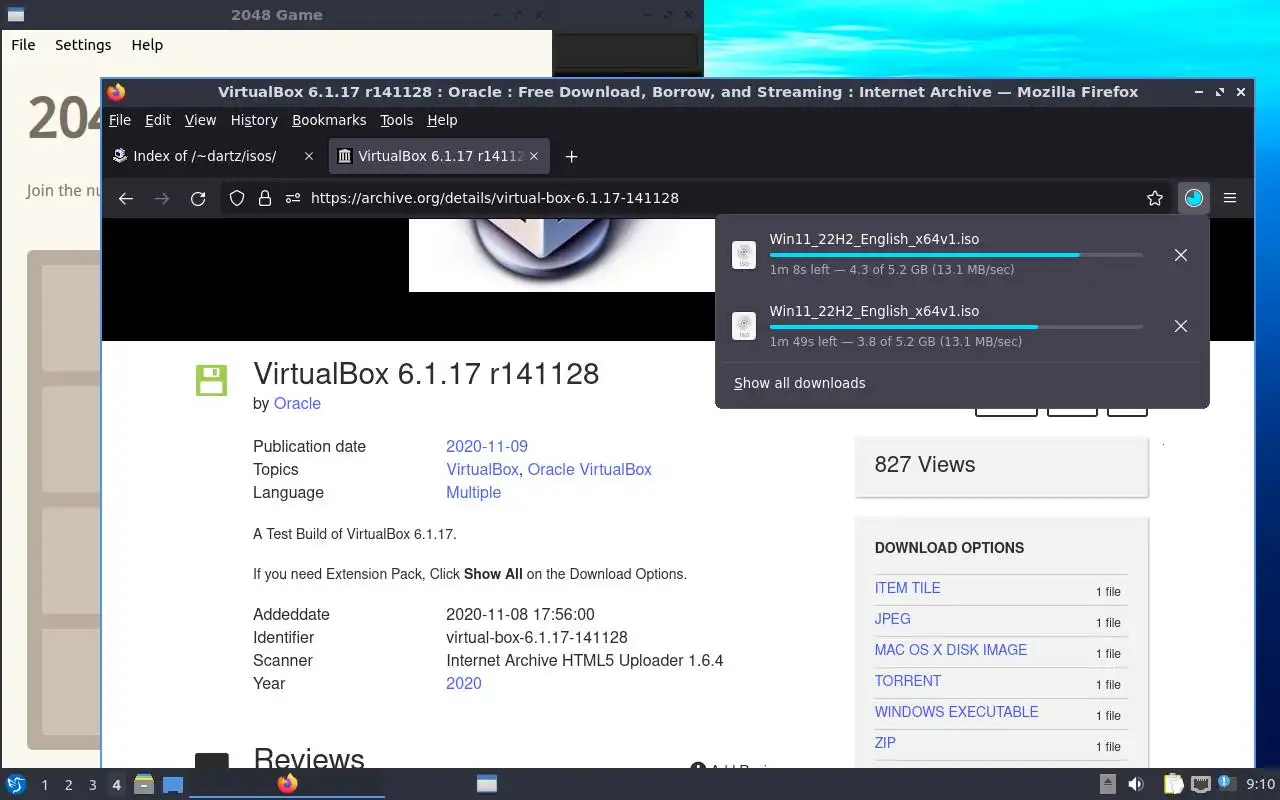Click ISO file icon of 3.8 GB download
Image resolution: width=1280 pixels, height=800 pixels.
[x=744, y=326]
